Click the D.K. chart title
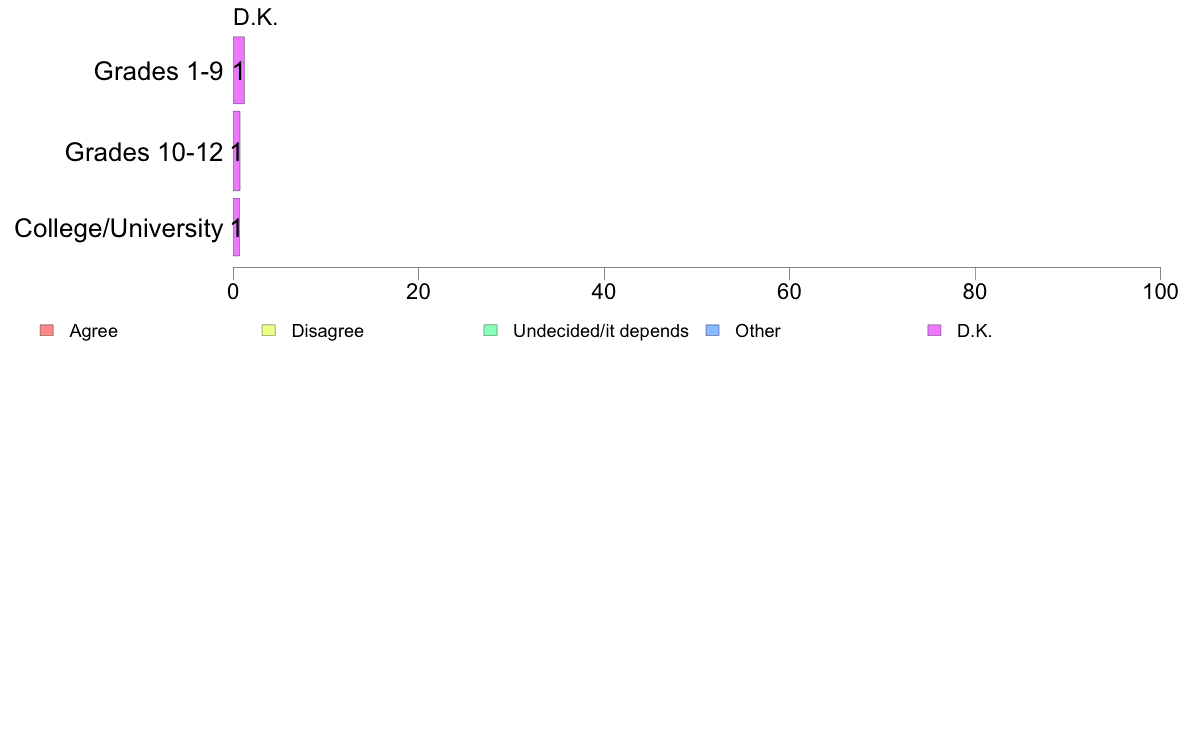The height and width of the screenshot is (736, 1188). [255, 17]
